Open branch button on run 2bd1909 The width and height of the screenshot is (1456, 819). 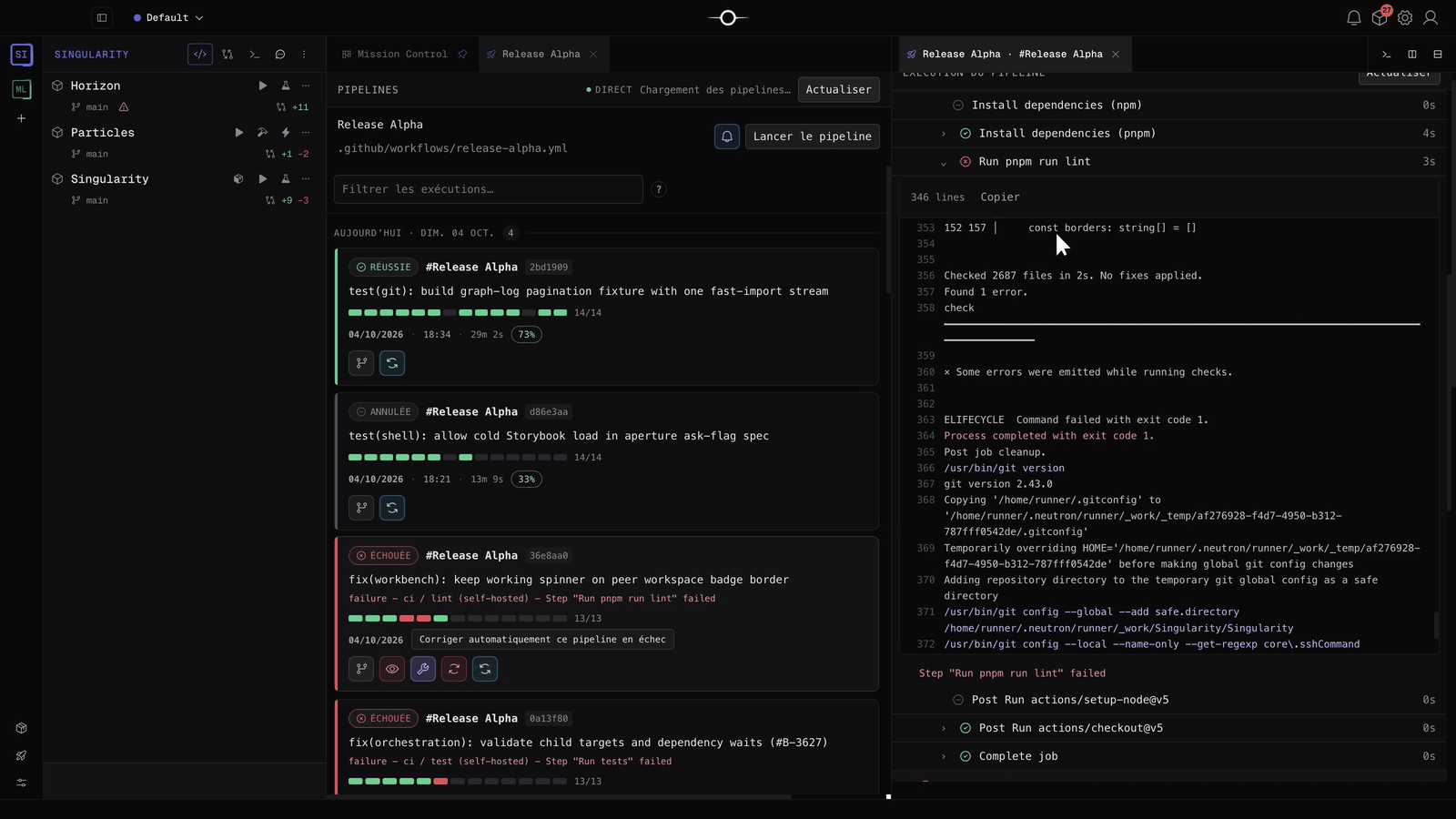tap(361, 363)
